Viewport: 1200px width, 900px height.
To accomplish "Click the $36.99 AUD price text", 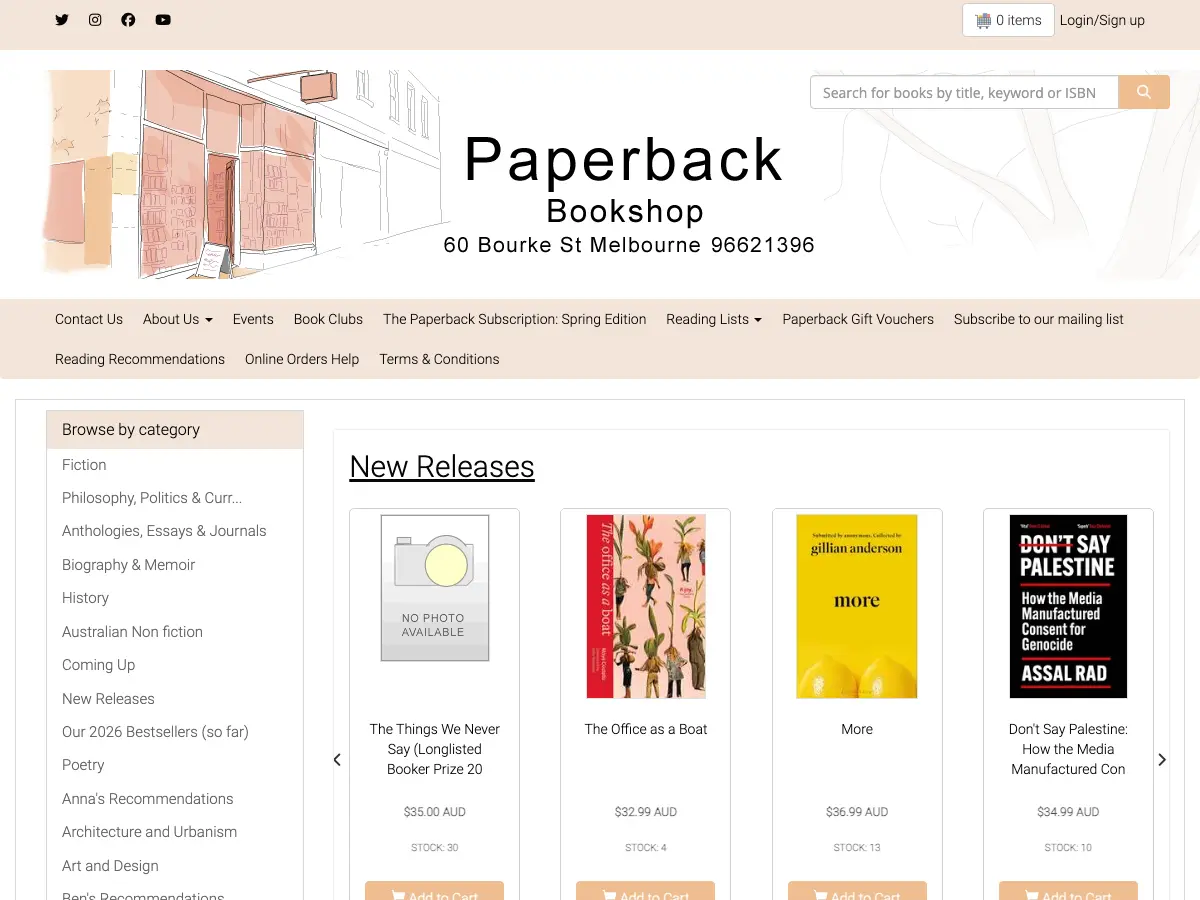I will click(857, 812).
